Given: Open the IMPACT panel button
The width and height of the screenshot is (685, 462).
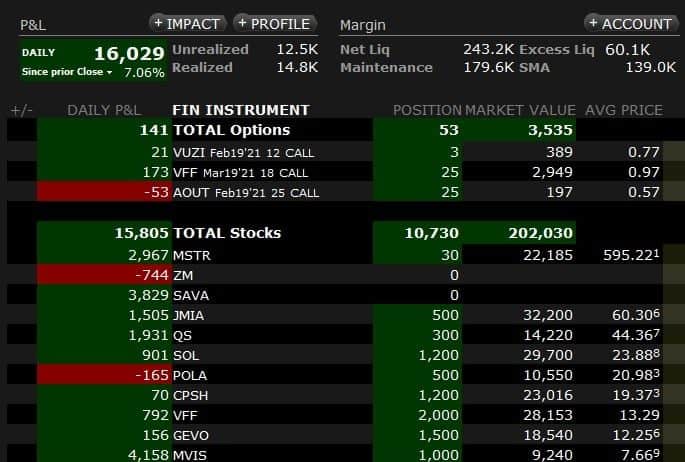Looking at the screenshot, I should [187, 24].
